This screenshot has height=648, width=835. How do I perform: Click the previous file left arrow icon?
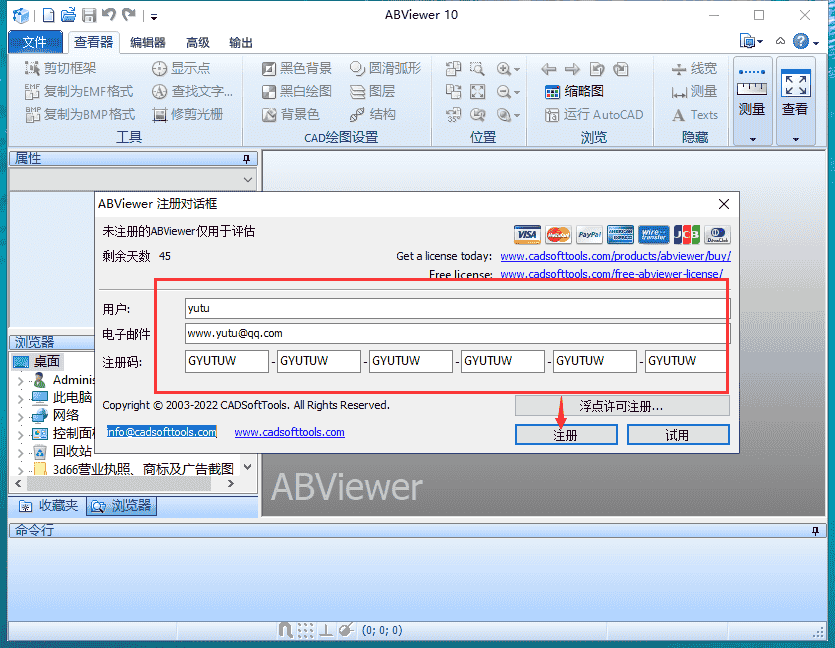coord(549,69)
